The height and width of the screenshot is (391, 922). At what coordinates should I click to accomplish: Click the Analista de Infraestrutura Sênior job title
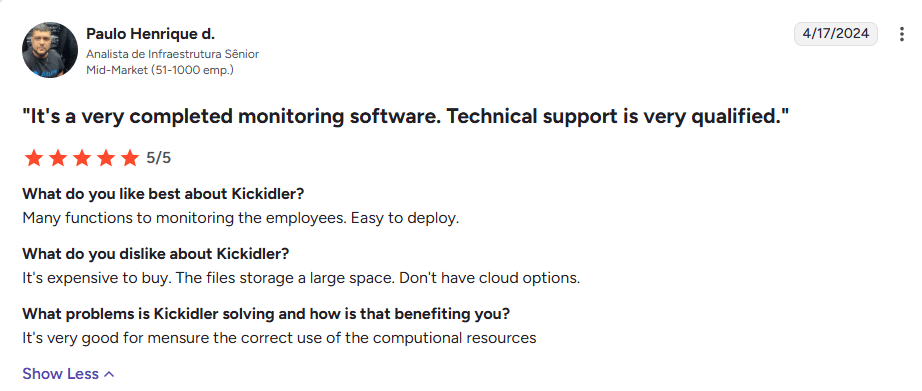(x=172, y=54)
